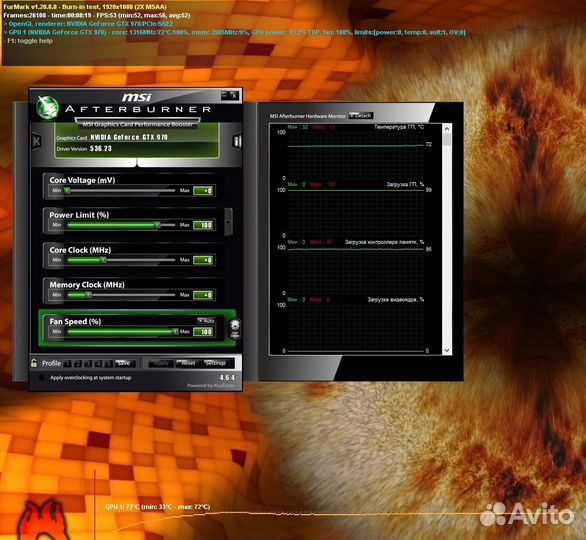Click the Memory Clock (MHz) label
This screenshot has width=586, height=540.
tap(87, 285)
